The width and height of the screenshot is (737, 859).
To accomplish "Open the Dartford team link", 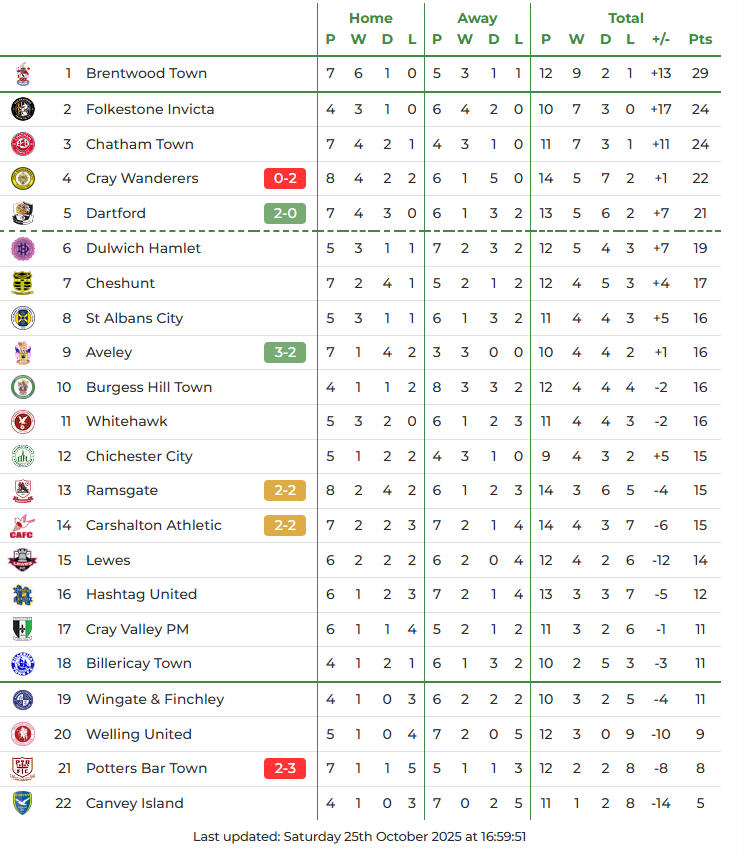I will pos(116,213).
